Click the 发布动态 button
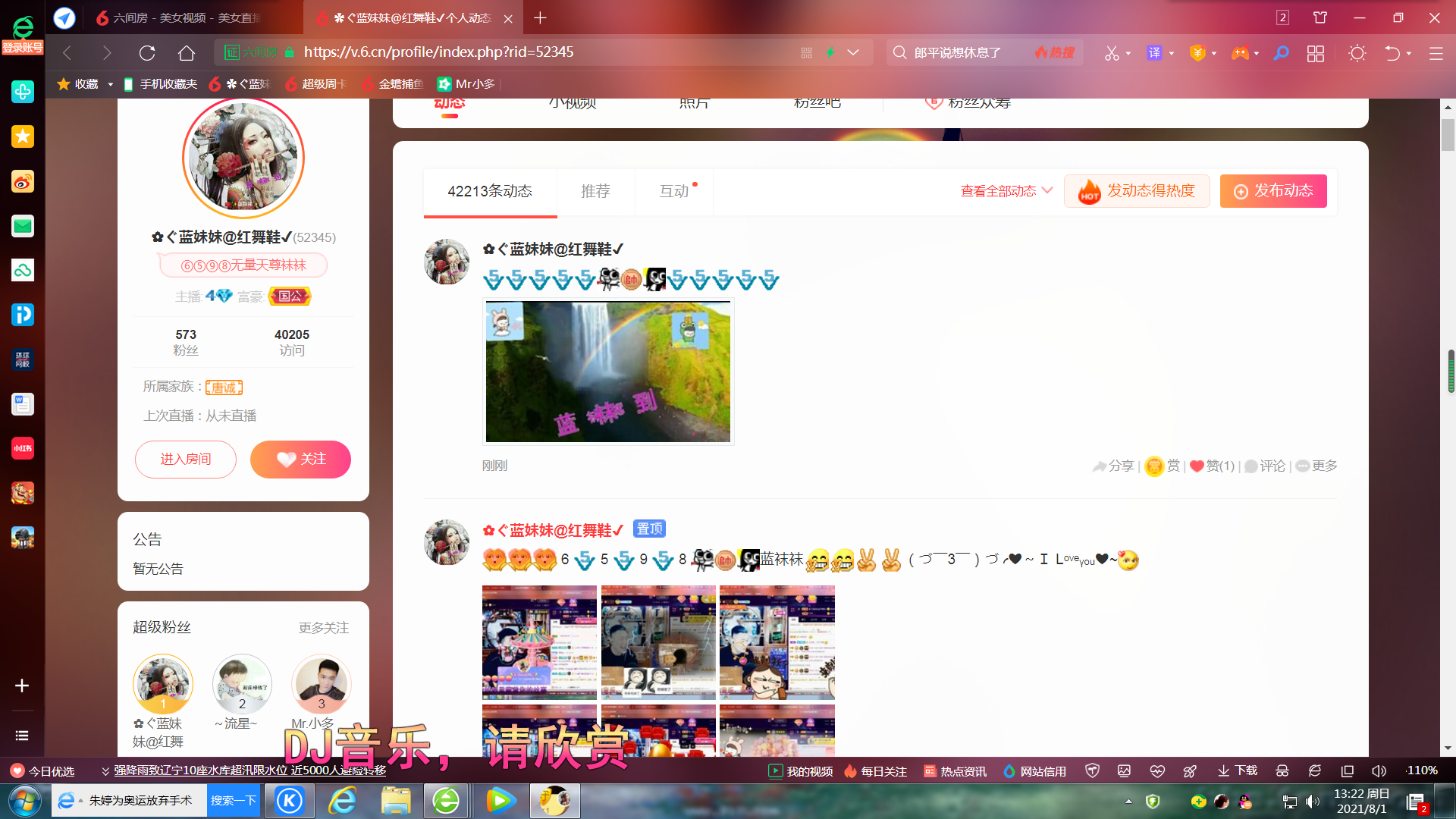Screen dimensions: 1456x819 (x=1273, y=191)
